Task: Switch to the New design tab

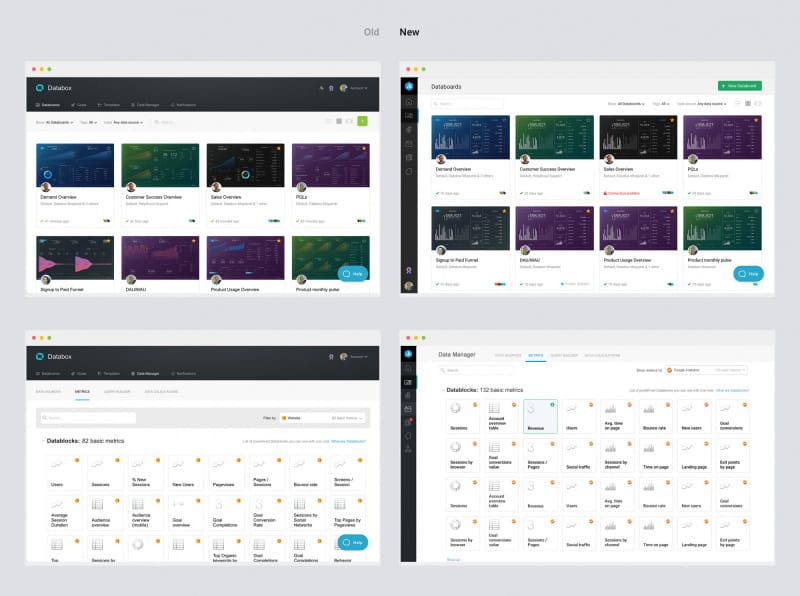Action: pos(409,32)
